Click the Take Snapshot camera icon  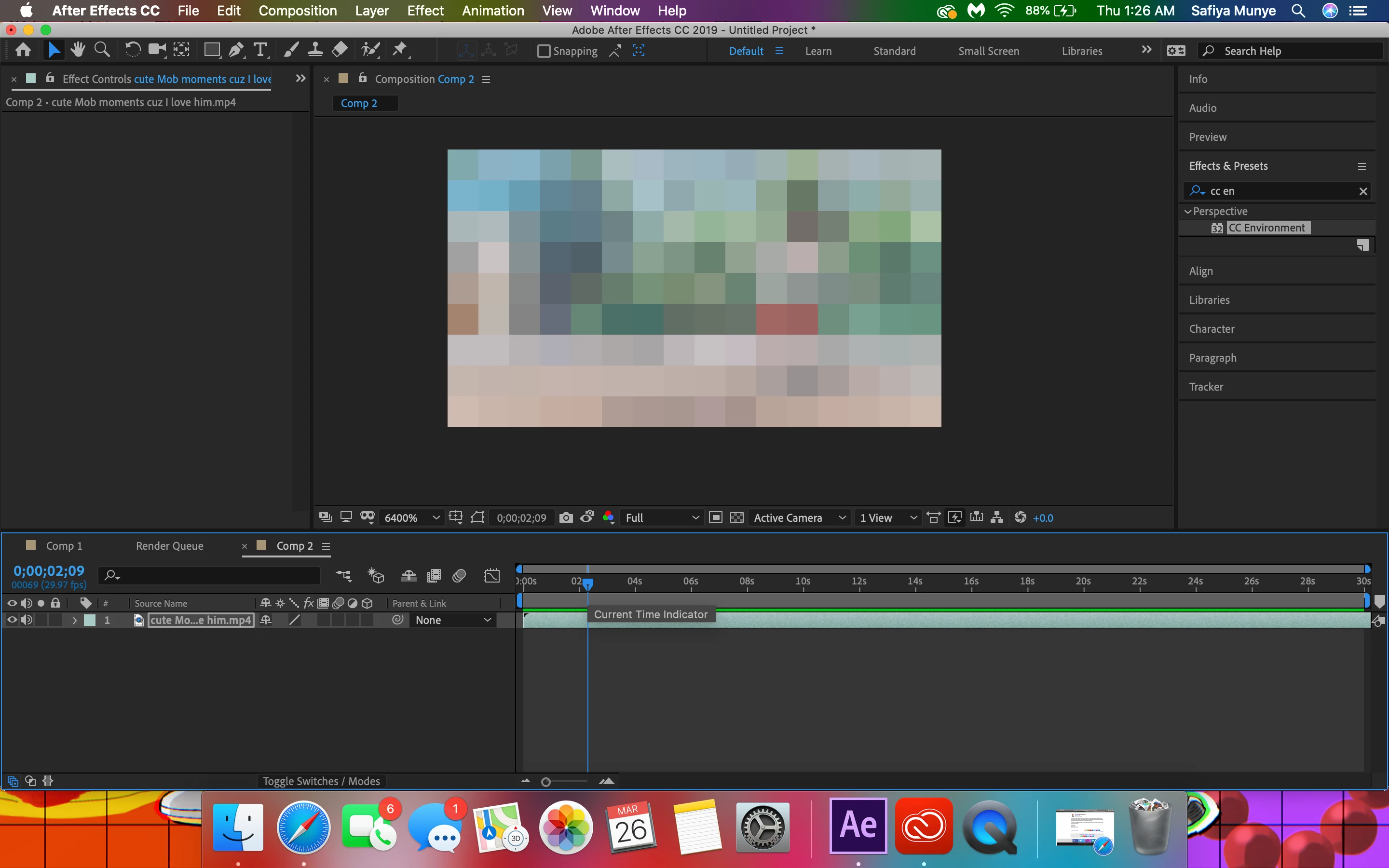565,518
